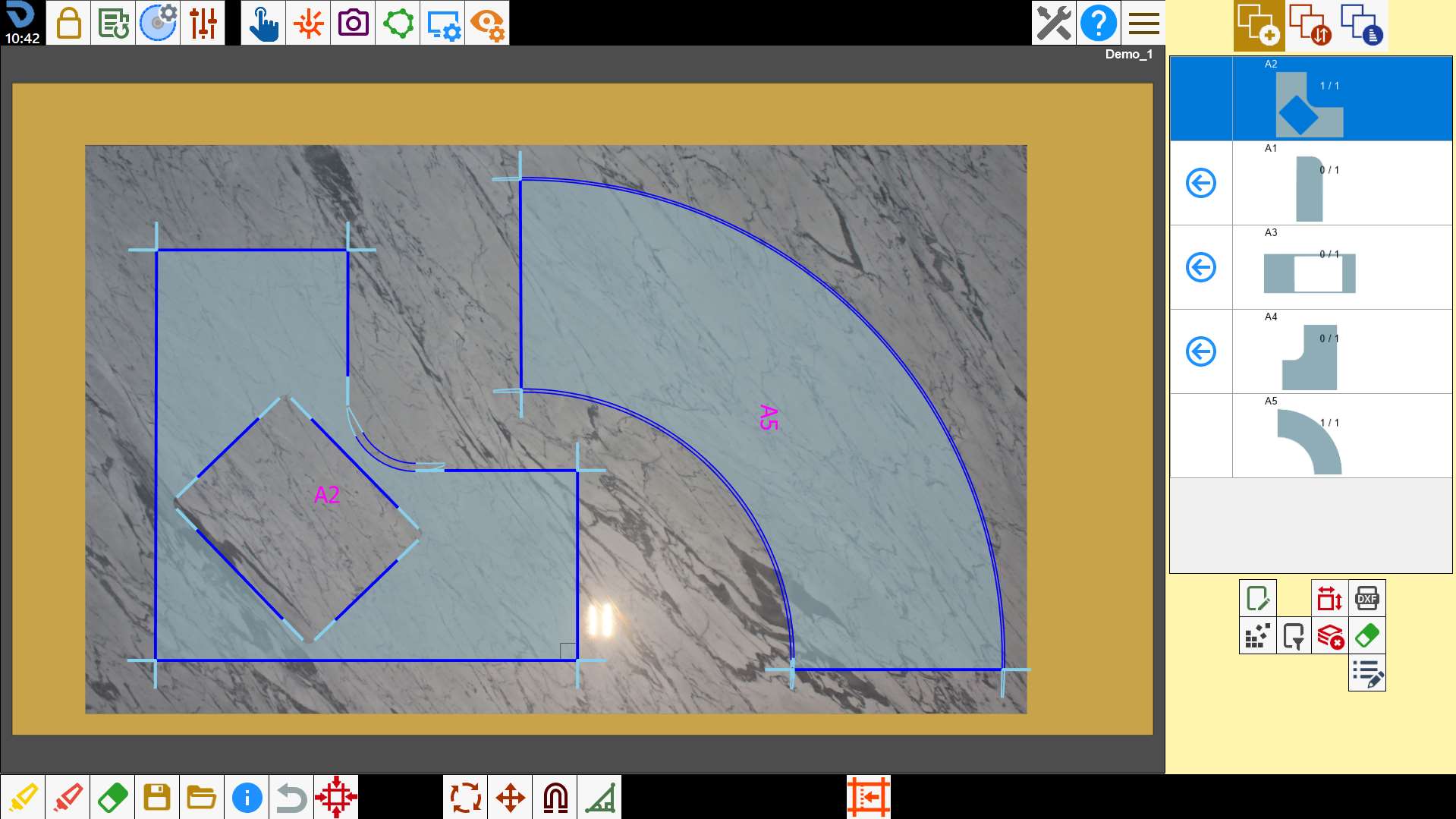The height and width of the screenshot is (819, 1456).
Task: Open the wrench and screwdriver tools
Action: (1054, 23)
